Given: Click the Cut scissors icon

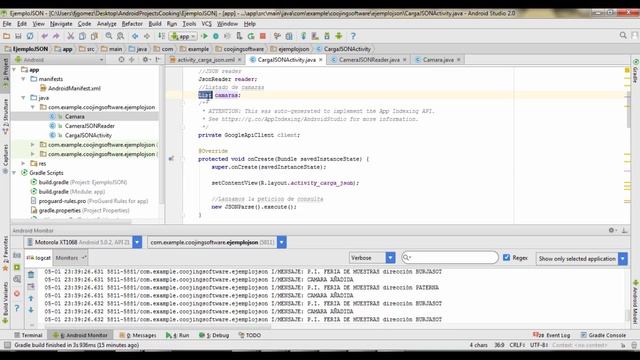Looking at the screenshot, I should (x=71, y=36).
